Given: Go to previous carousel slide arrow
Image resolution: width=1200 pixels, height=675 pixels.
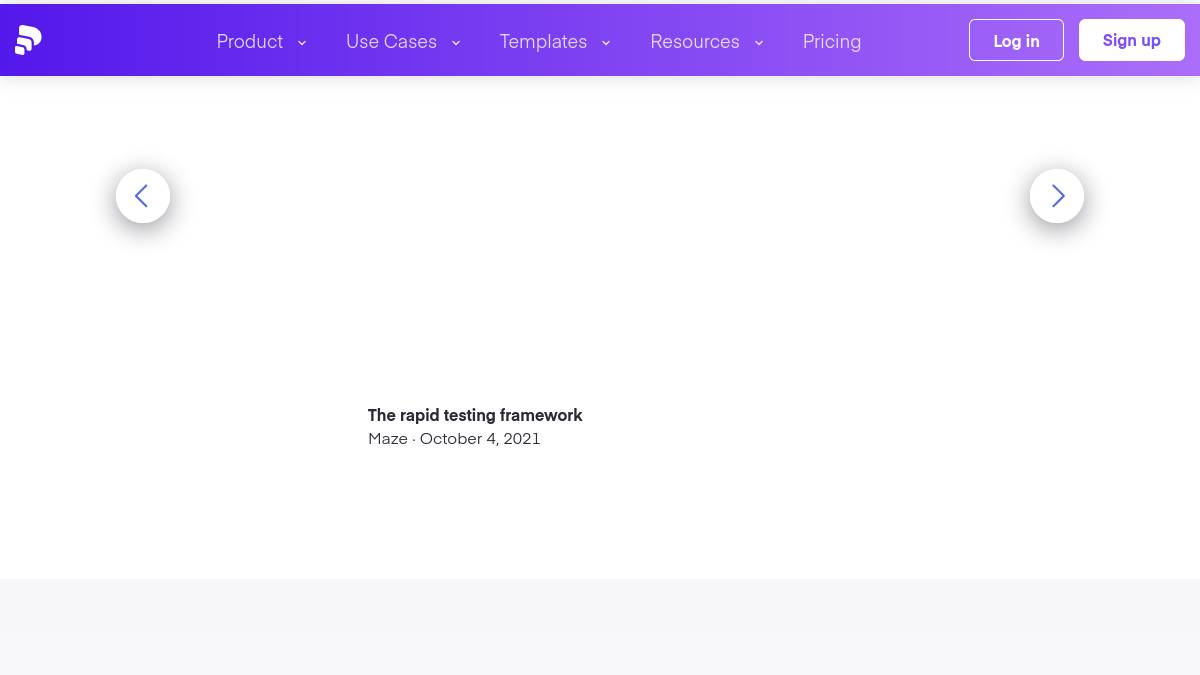Looking at the screenshot, I should (143, 196).
